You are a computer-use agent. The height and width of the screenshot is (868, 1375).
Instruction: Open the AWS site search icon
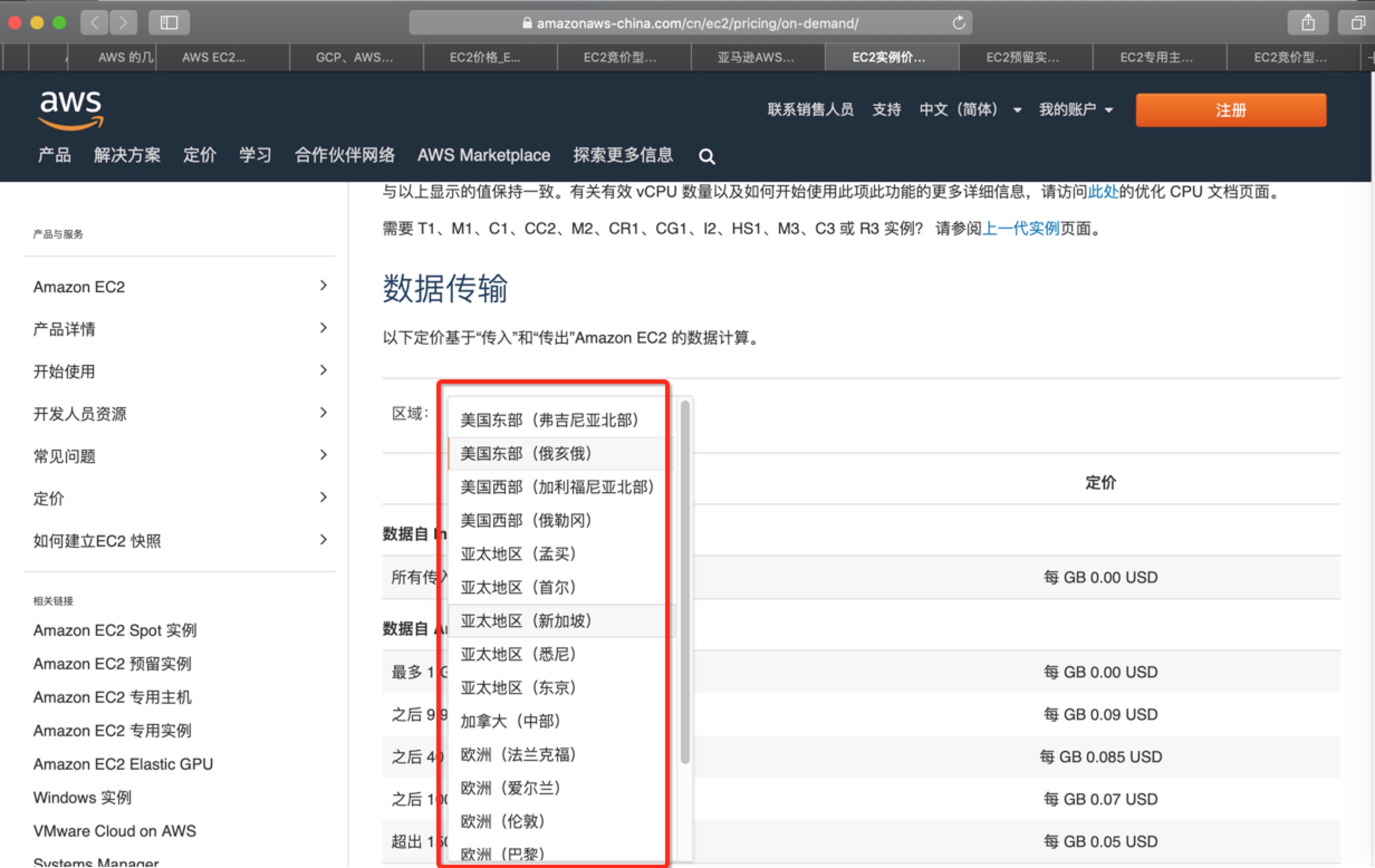(707, 156)
